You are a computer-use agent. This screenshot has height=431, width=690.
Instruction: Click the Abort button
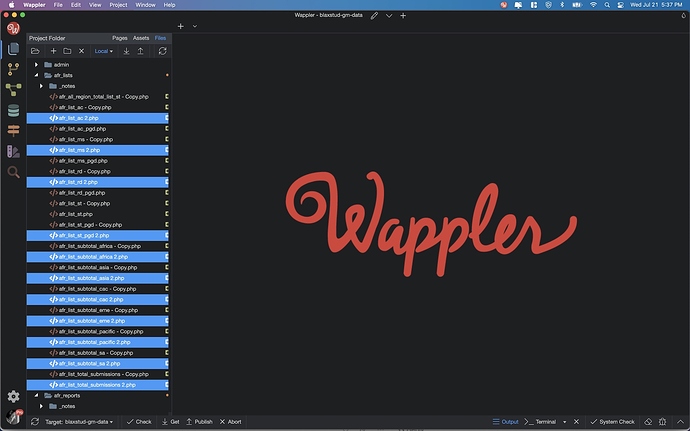point(230,422)
